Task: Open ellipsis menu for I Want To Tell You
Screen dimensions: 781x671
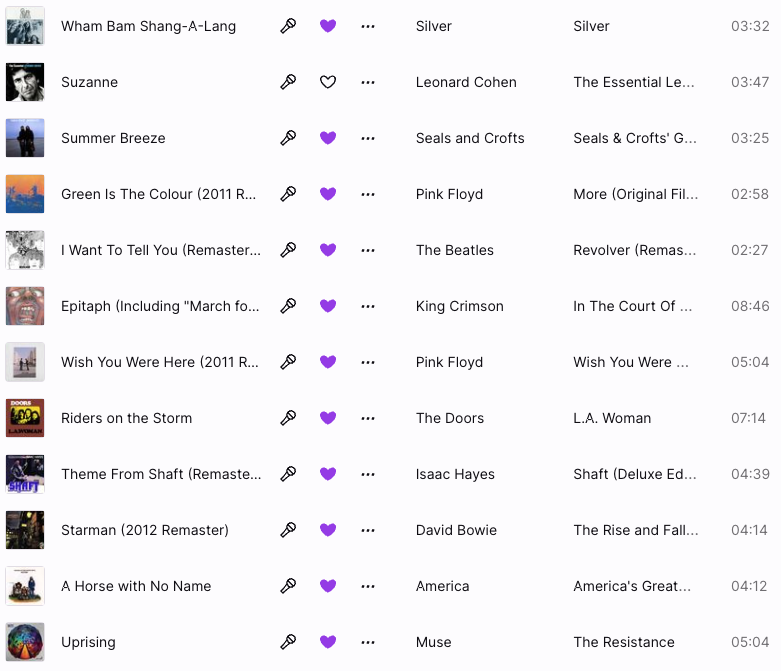Action: (x=368, y=250)
